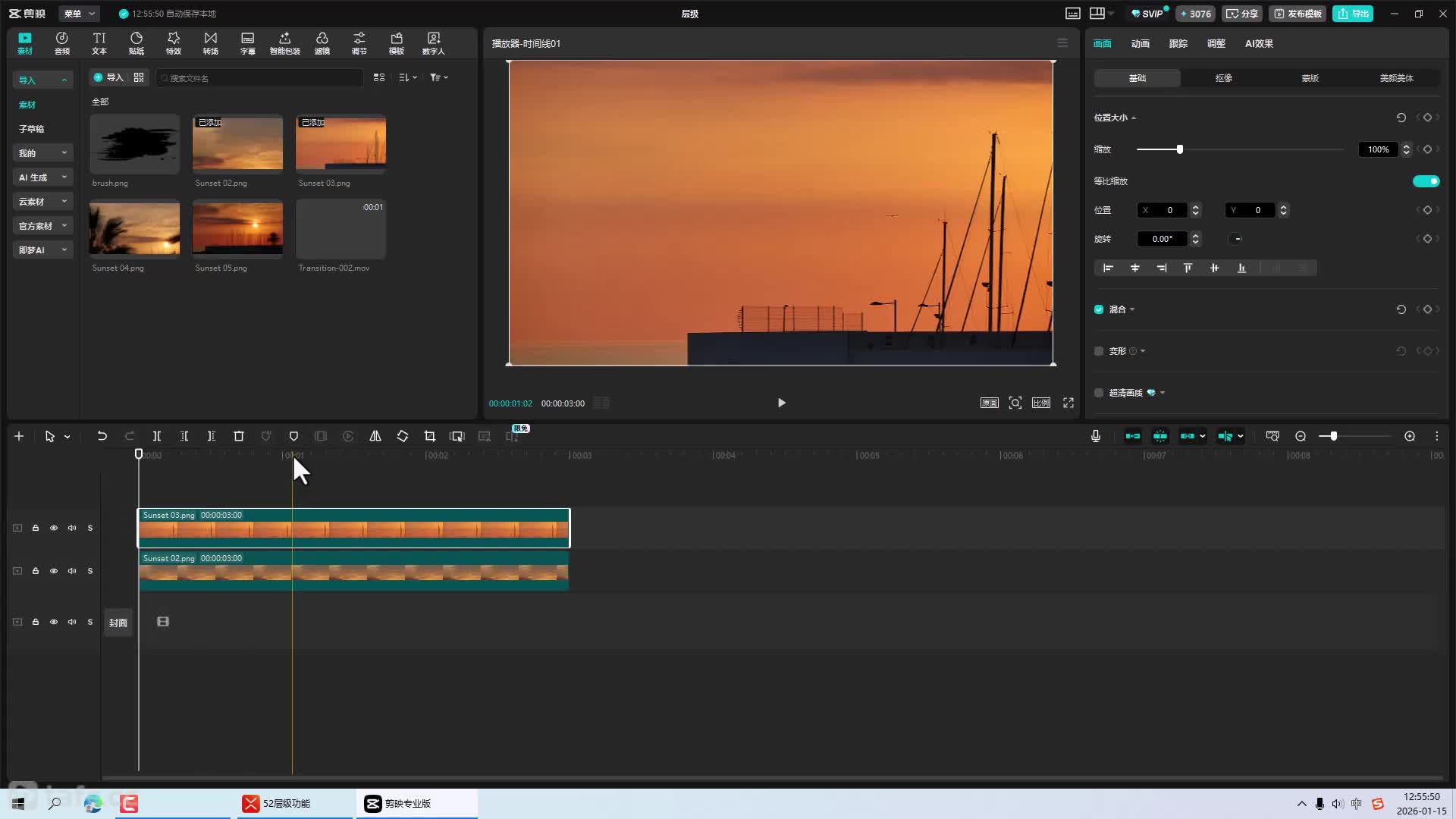Hide the Sunset 02.png track with eye icon
1456x819 pixels.
(x=54, y=571)
